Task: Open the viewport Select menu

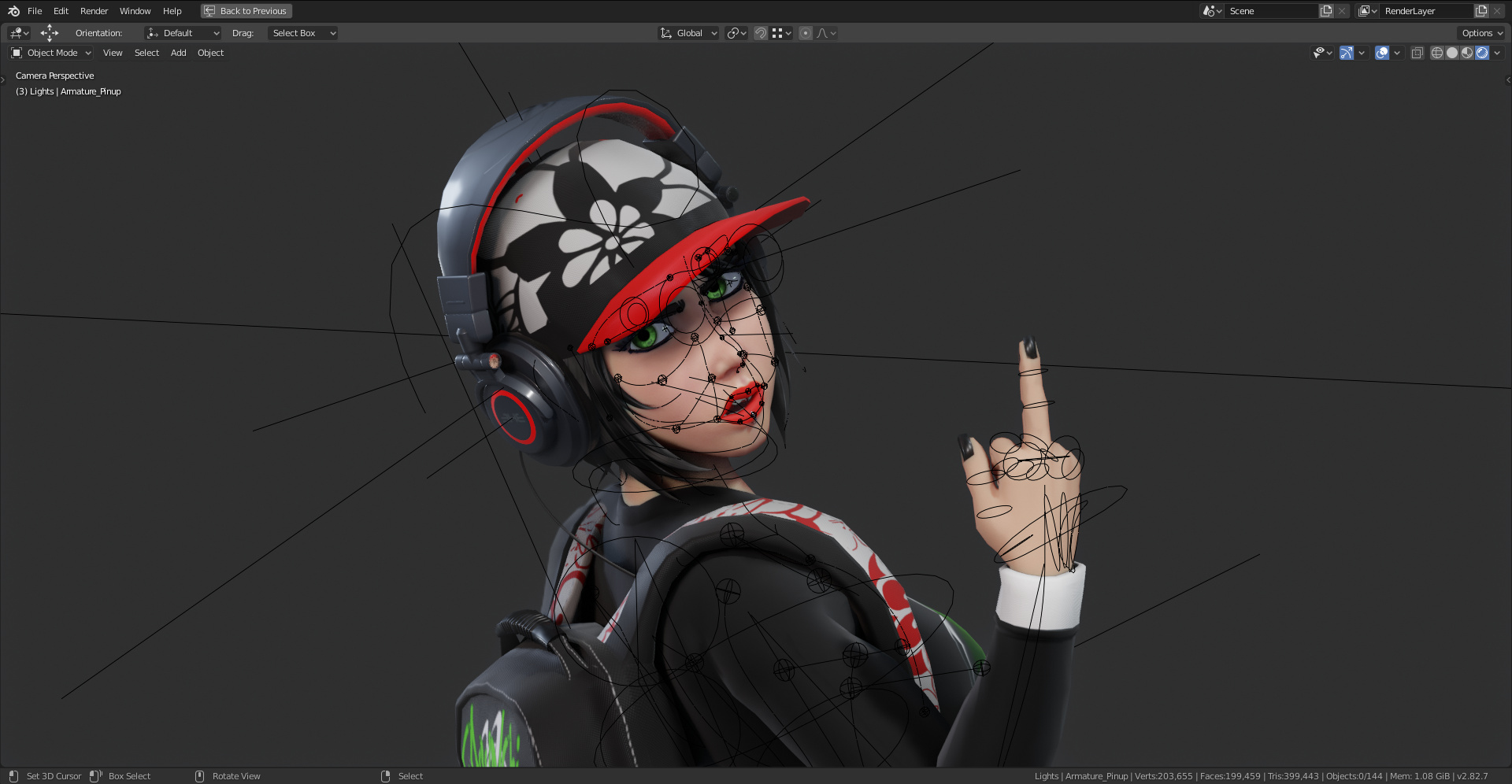Action: pos(146,53)
